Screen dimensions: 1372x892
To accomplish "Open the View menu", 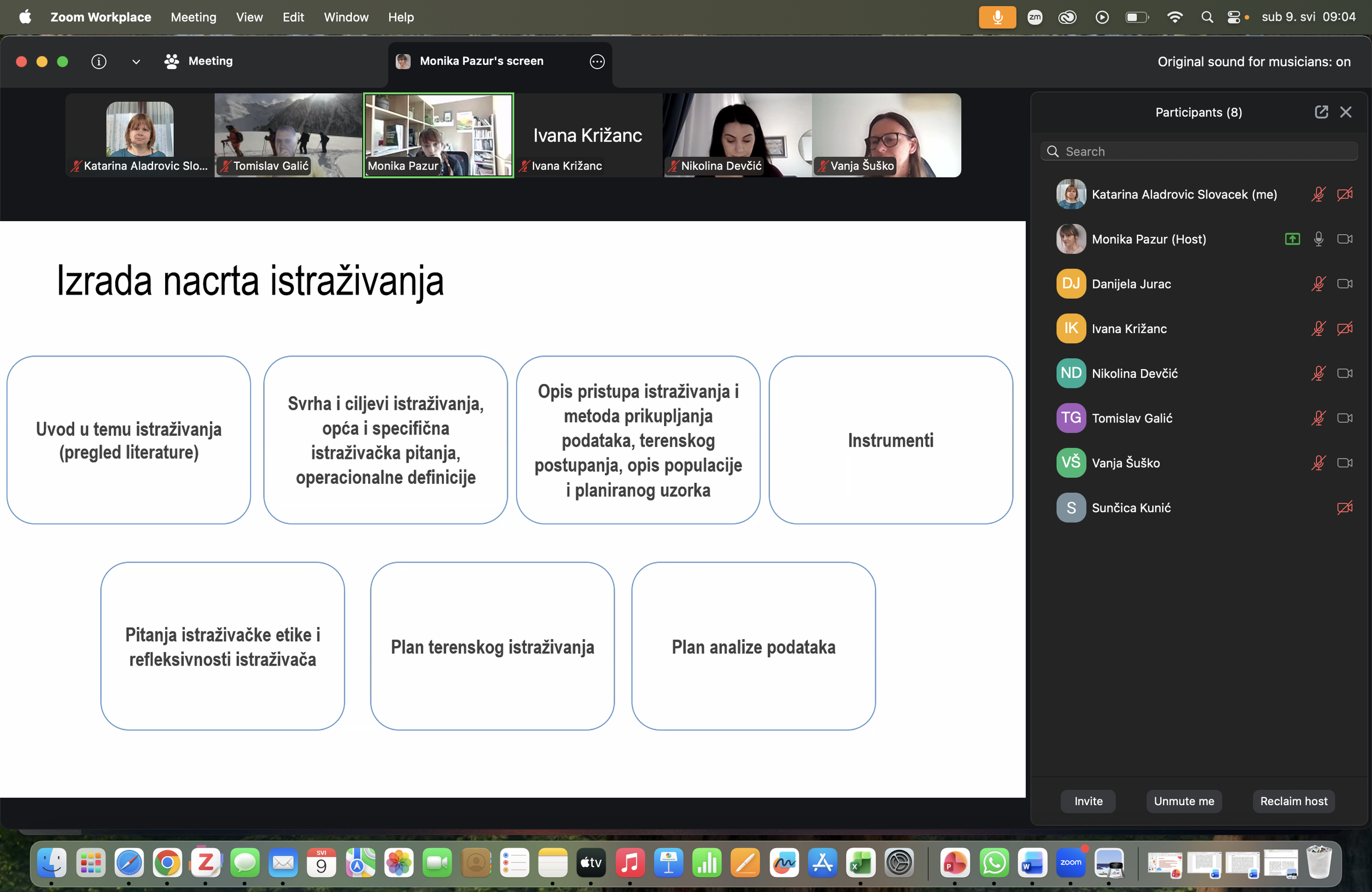I will click(x=249, y=18).
